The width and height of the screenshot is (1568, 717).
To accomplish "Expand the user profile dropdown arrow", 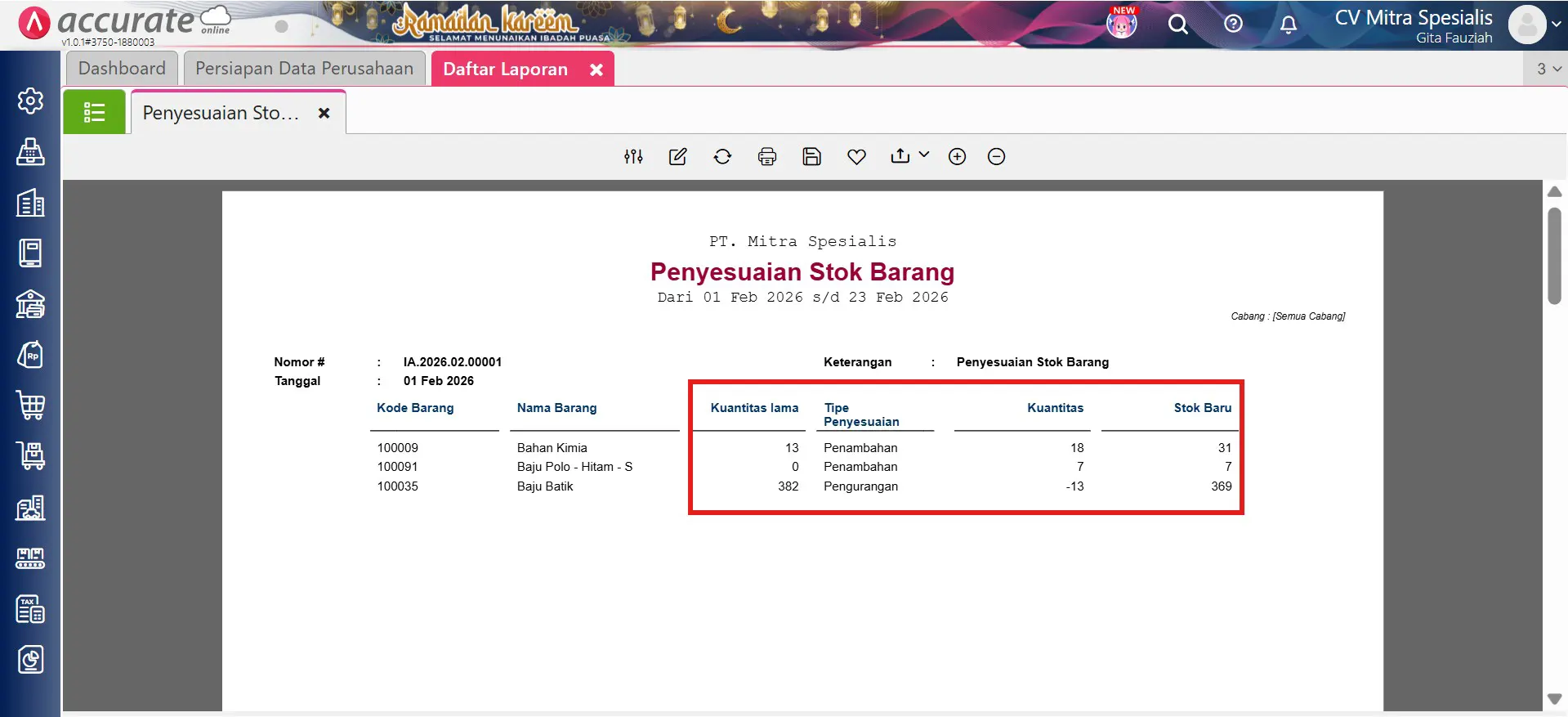I will (x=1556, y=25).
